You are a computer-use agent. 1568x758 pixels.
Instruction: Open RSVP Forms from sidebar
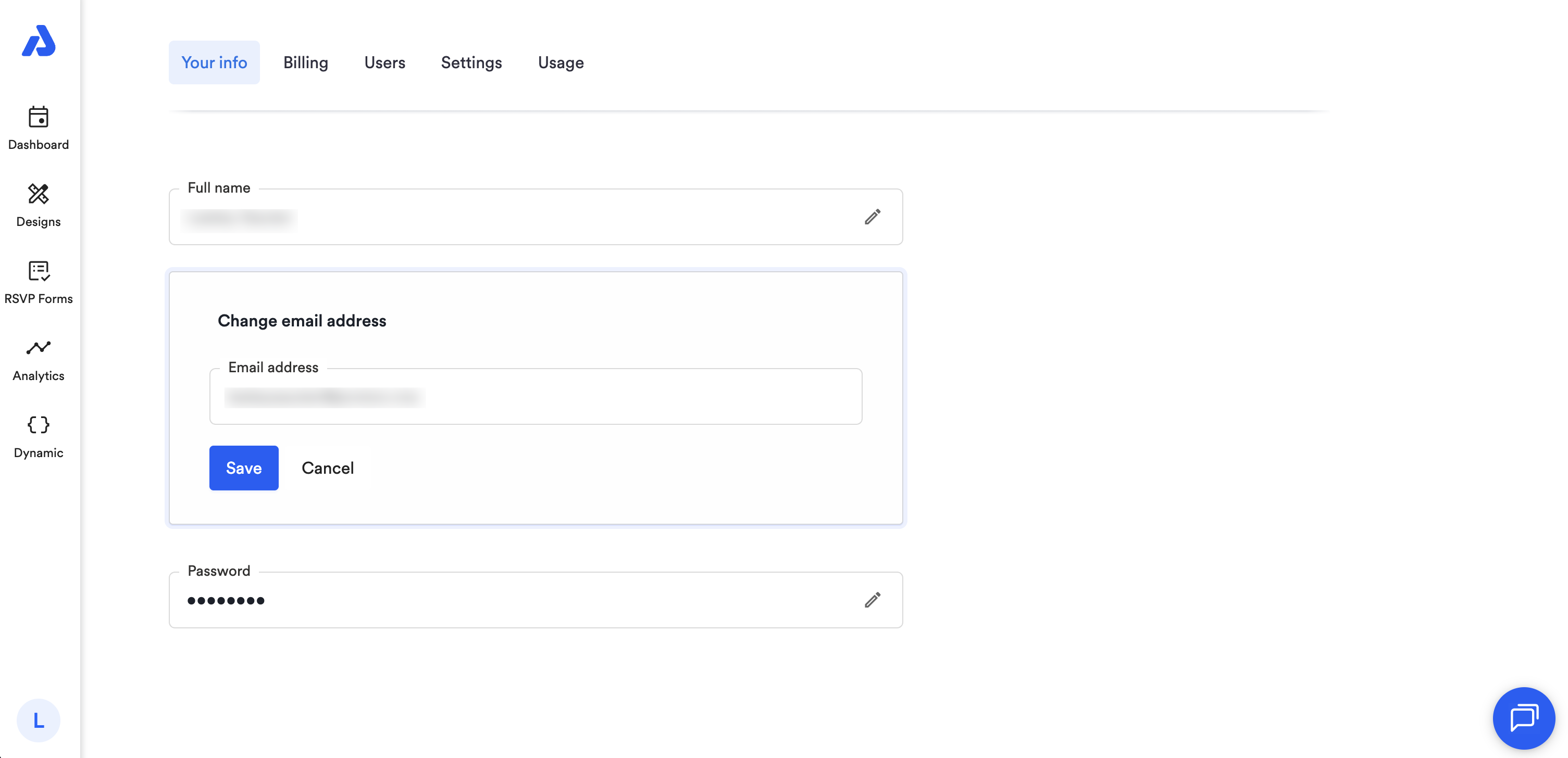[x=39, y=282]
